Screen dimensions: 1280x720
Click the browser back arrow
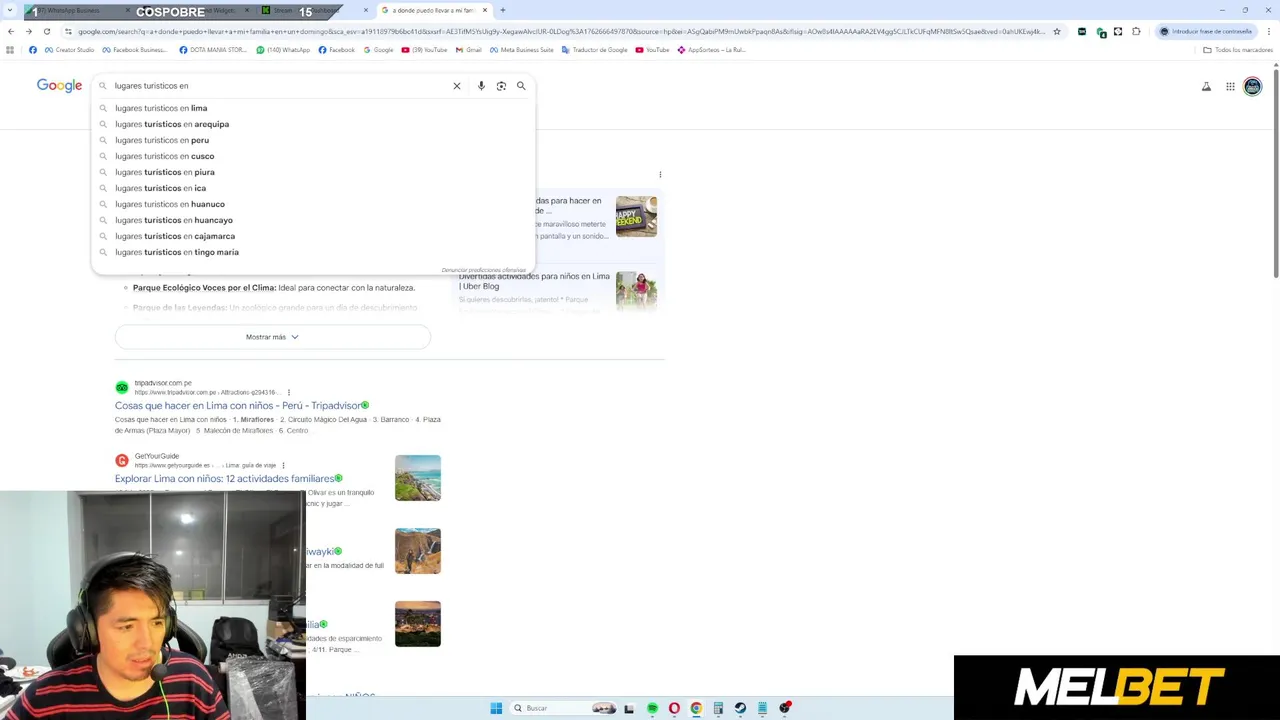[x=11, y=32]
